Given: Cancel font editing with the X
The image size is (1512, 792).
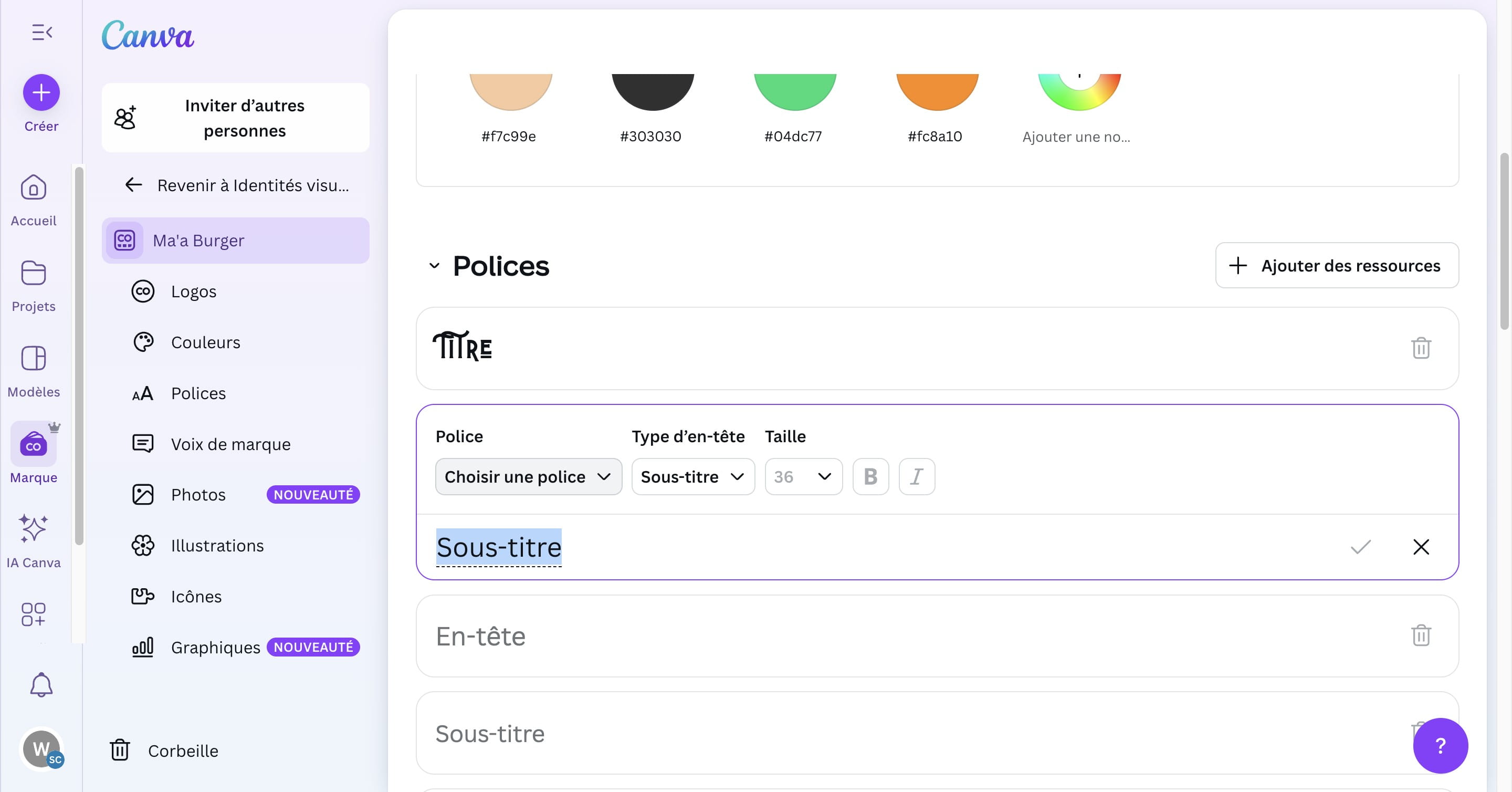Looking at the screenshot, I should point(1421,547).
